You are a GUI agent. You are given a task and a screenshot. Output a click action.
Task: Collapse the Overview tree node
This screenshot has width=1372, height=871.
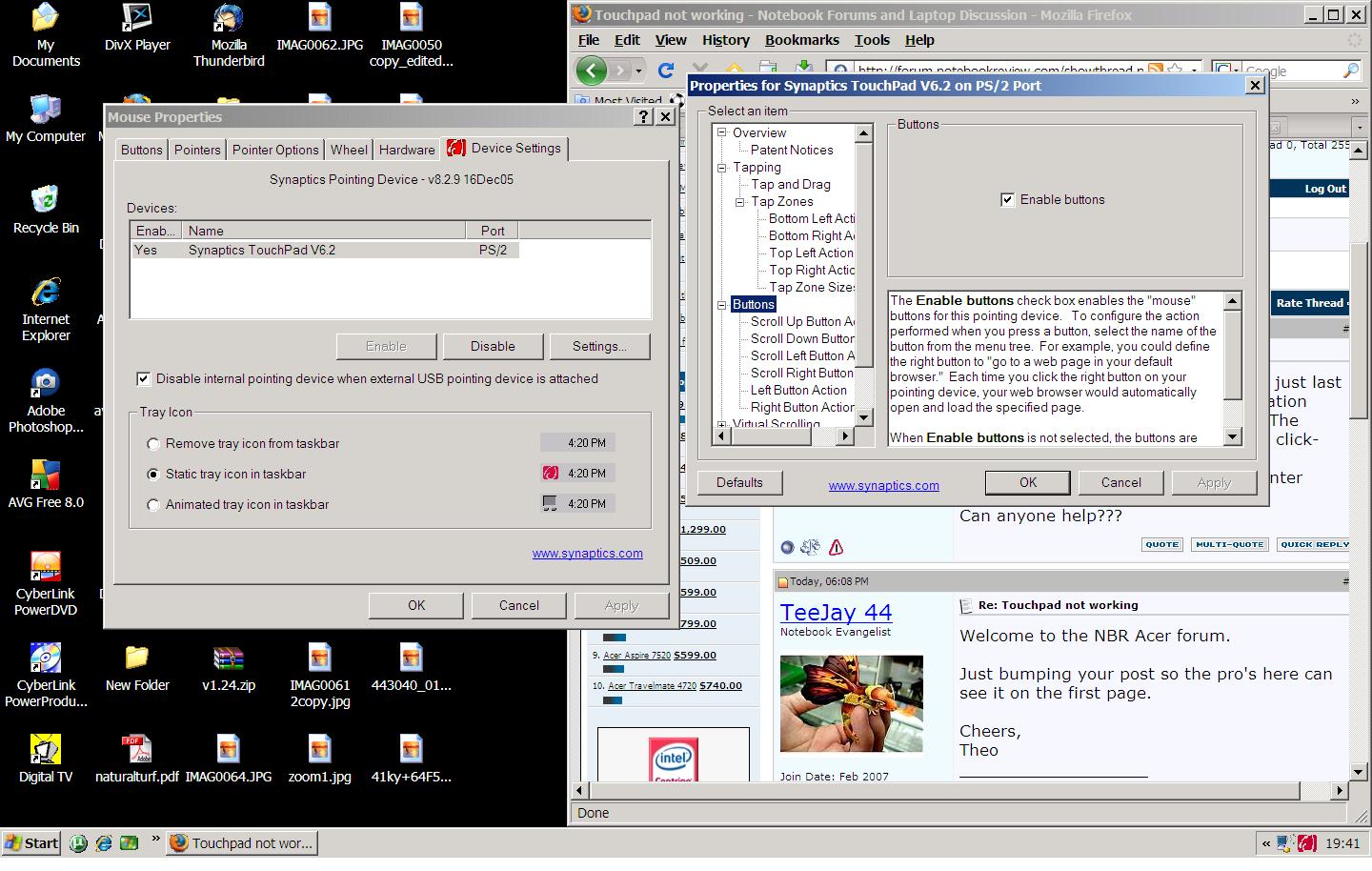(x=722, y=132)
